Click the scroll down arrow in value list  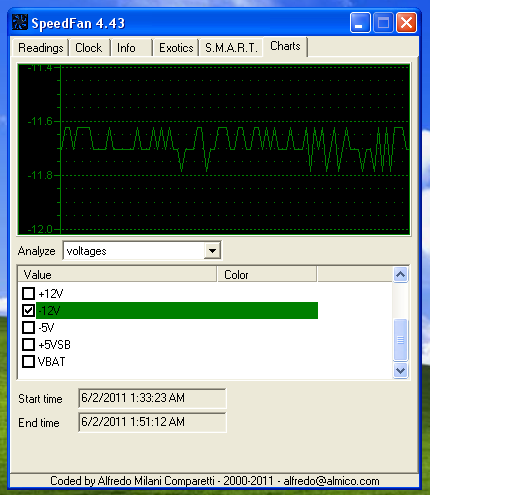(400, 370)
